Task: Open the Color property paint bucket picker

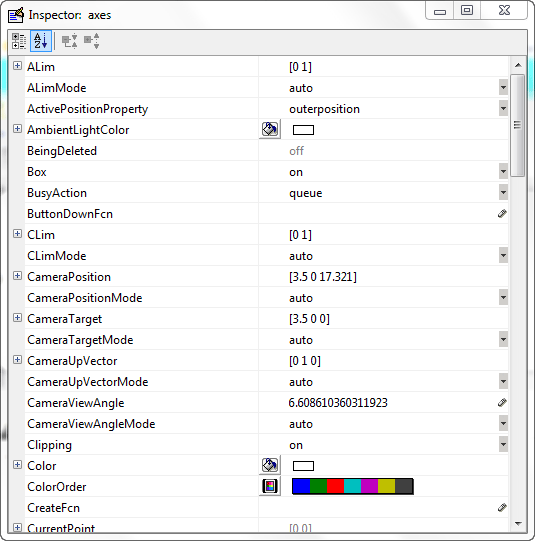Action: click(270, 465)
